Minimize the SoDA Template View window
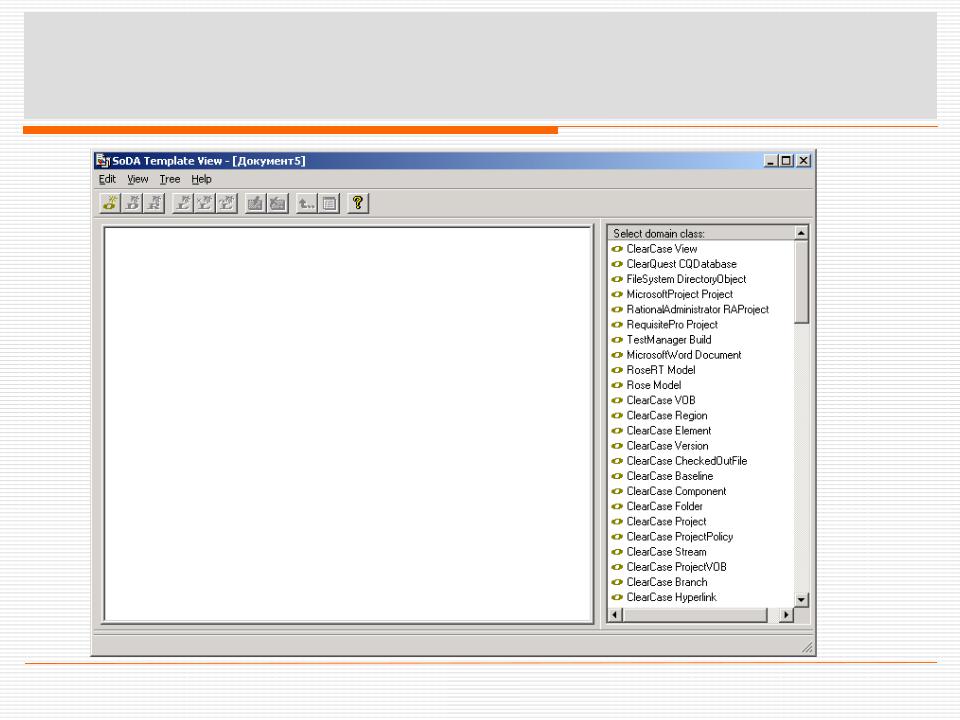This screenshot has width=960, height=720. tap(771, 161)
